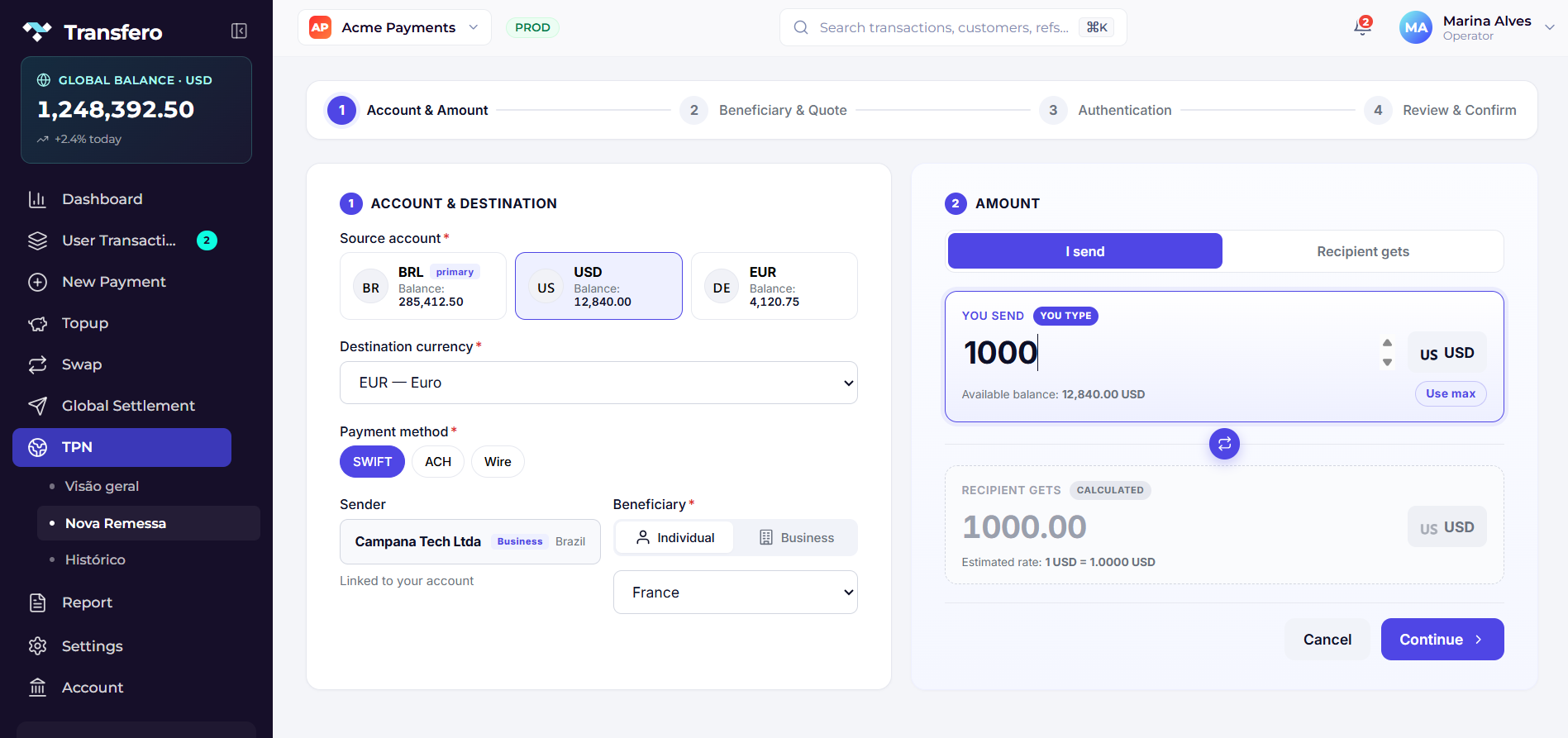1568x738 pixels.
Task: Switch amount mode to Recipient gets
Action: pyautogui.click(x=1363, y=251)
